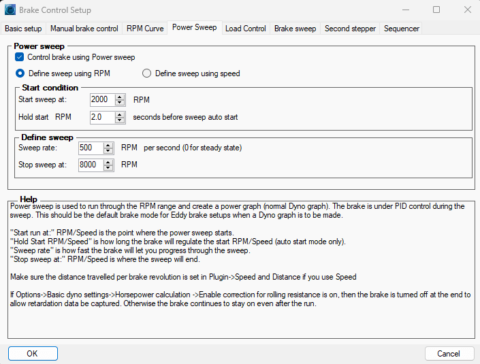Viewport: 480px width, 364px height.
Task: Open the Second stepper tab
Action: tap(350, 29)
